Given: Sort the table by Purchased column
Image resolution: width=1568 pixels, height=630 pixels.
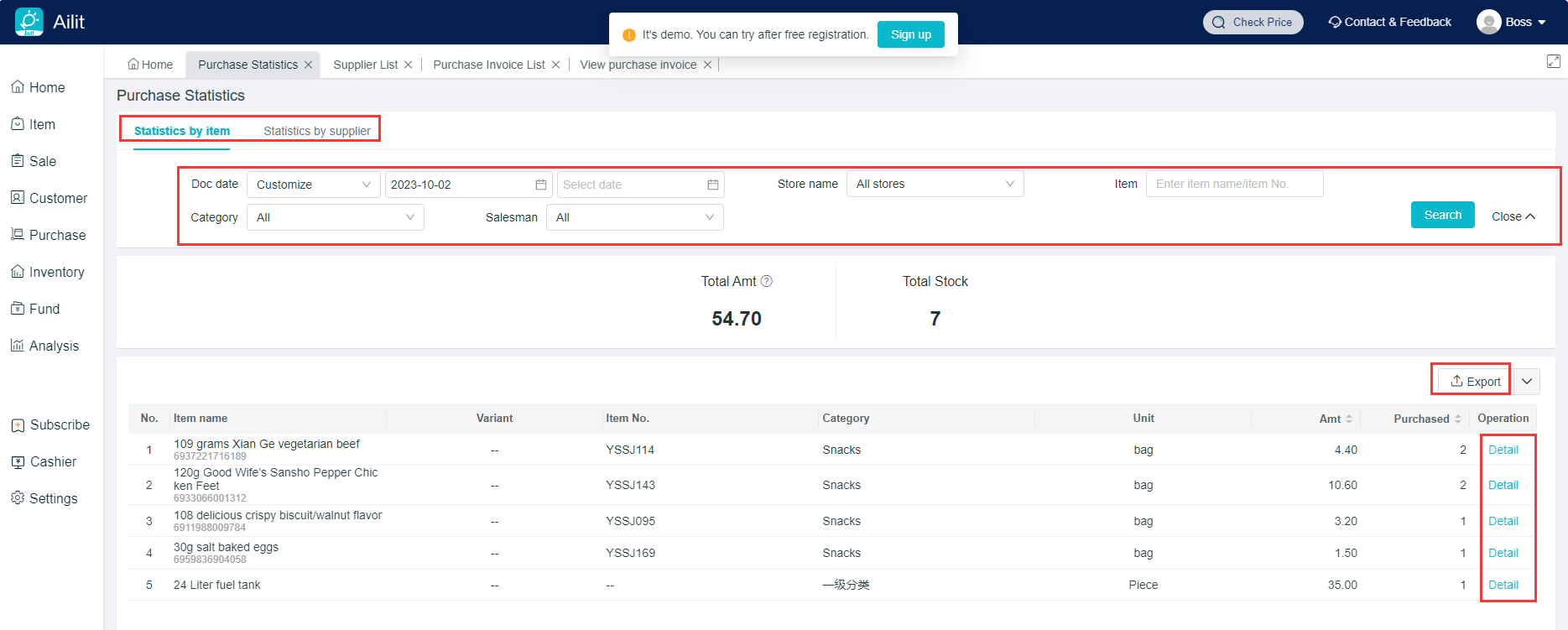Looking at the screenshot, I should [1457, 419].
